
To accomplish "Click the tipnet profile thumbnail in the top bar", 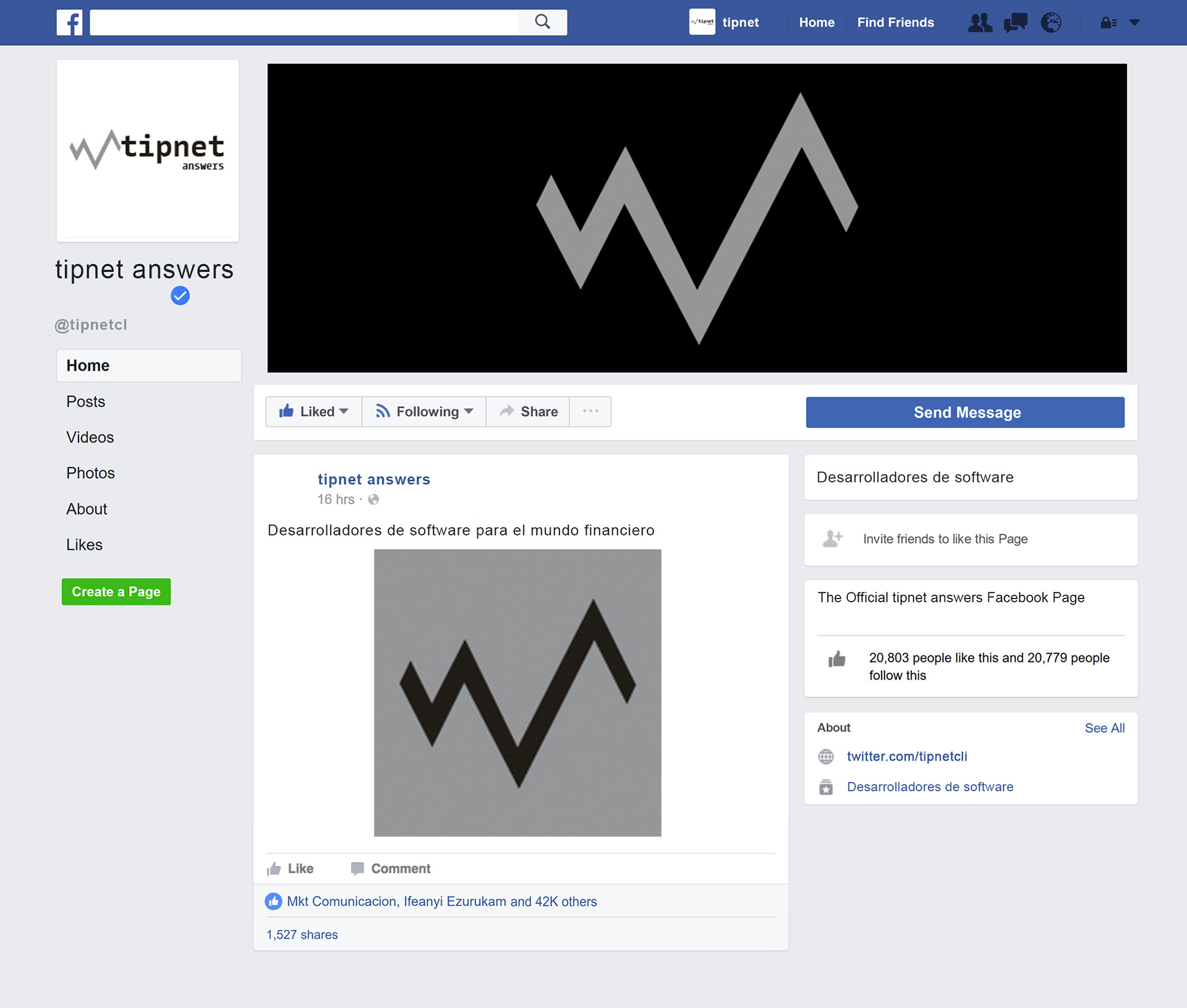I will pyautogui.click(x=702, y=22).
